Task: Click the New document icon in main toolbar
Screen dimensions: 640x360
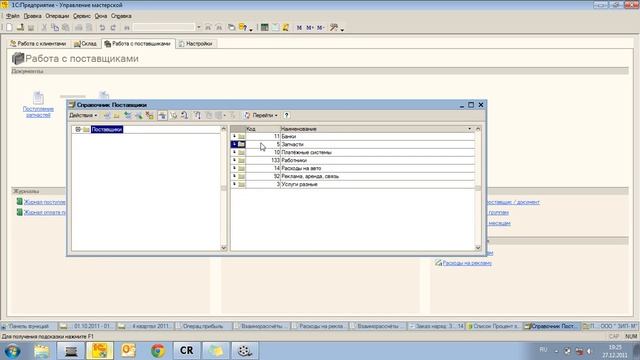Action: (9, 27)
